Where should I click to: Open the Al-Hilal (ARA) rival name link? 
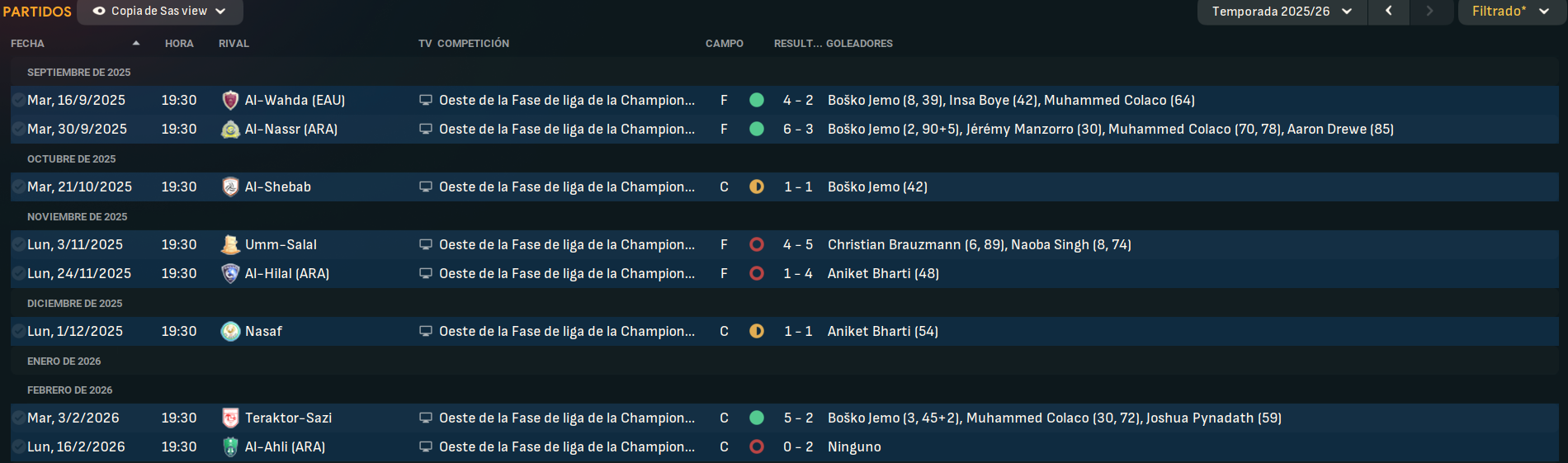(x=287, y=273)
